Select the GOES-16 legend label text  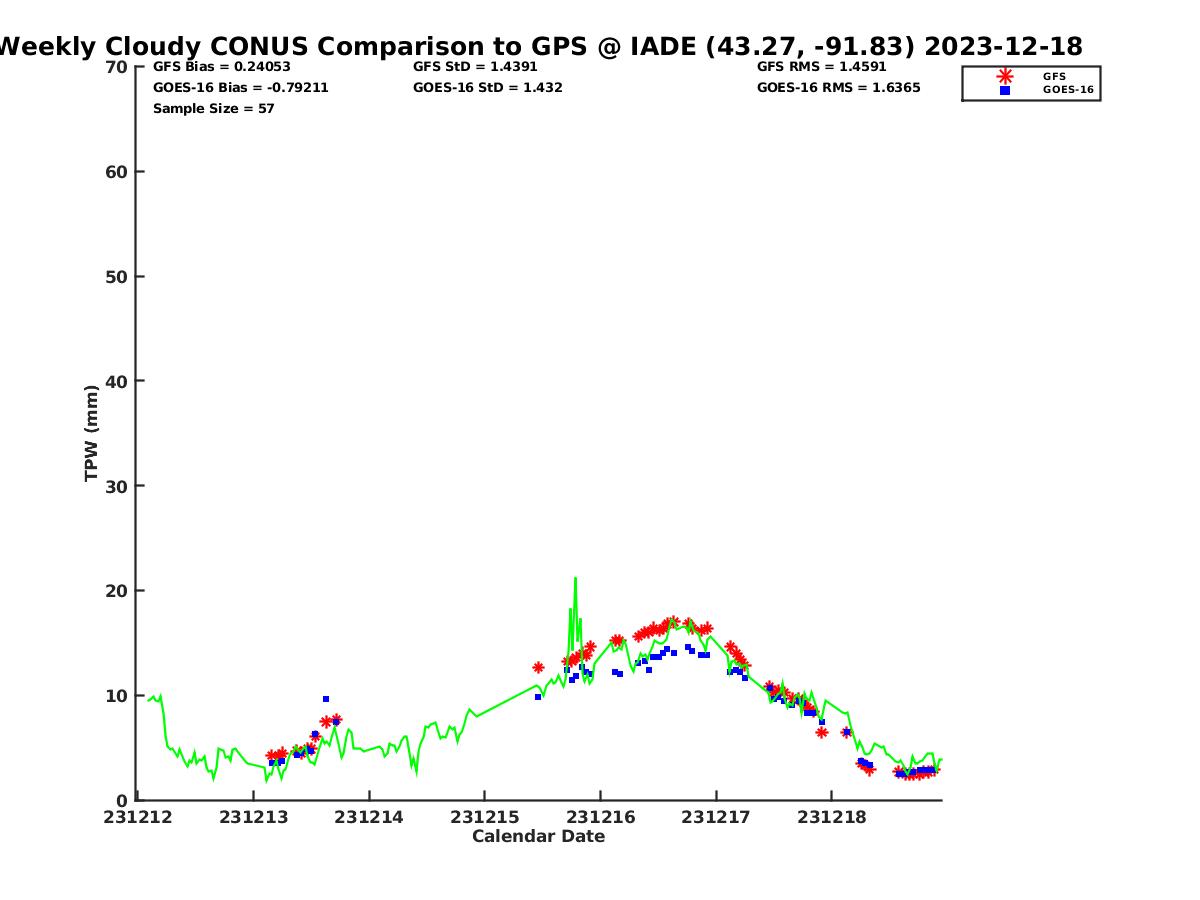1068,90
